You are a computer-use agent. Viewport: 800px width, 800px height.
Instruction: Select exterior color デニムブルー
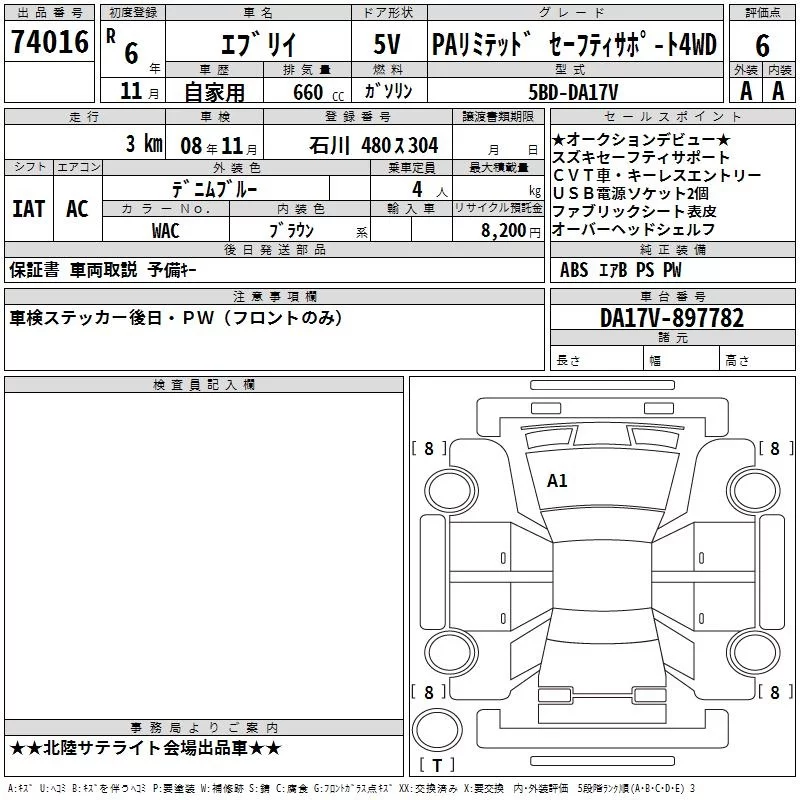pos(215,189)
